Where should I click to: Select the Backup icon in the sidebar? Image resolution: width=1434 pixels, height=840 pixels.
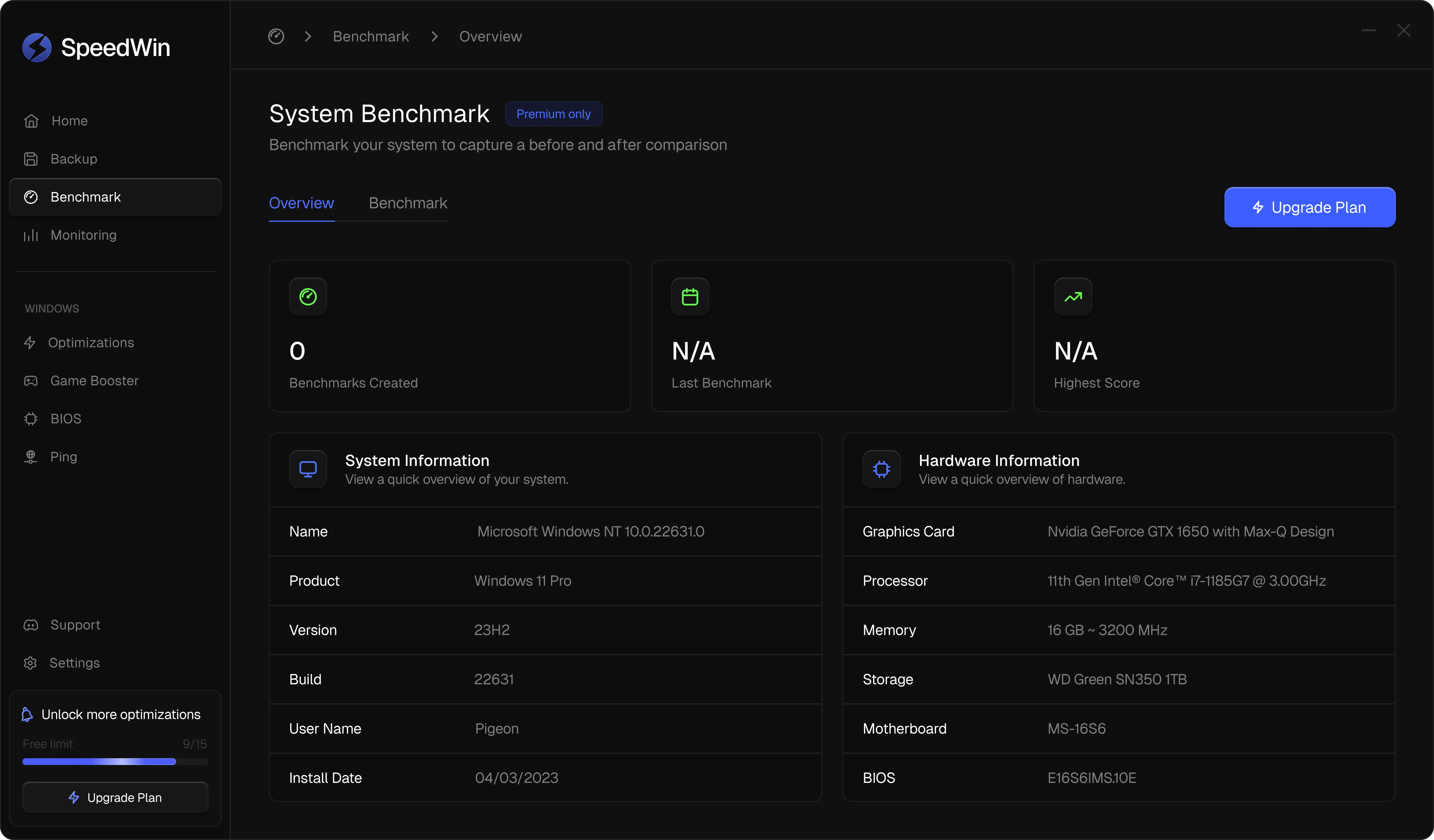(x=31, y=159)
